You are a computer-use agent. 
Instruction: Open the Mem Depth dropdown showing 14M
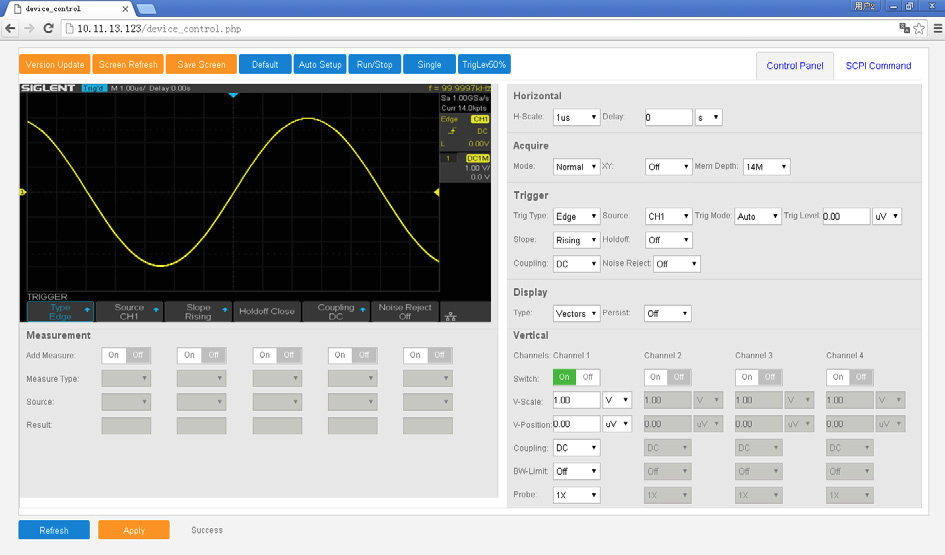[766, 167]
